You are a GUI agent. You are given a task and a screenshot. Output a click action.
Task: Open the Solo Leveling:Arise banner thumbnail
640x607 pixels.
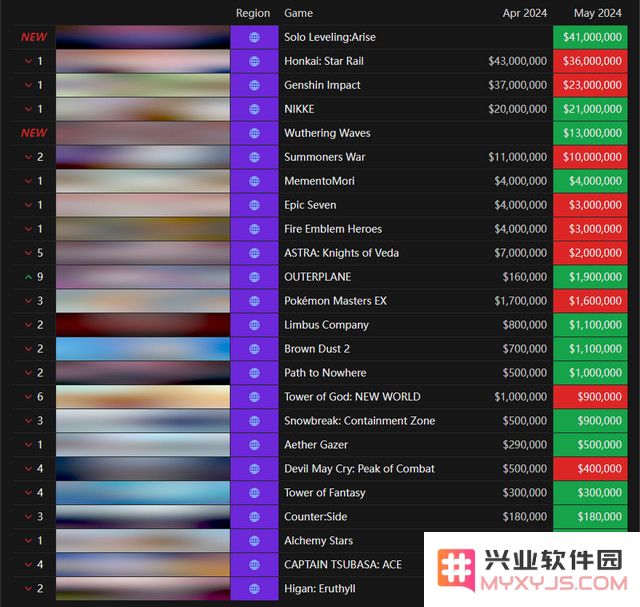pyautogui.click(x=143, y=37)
